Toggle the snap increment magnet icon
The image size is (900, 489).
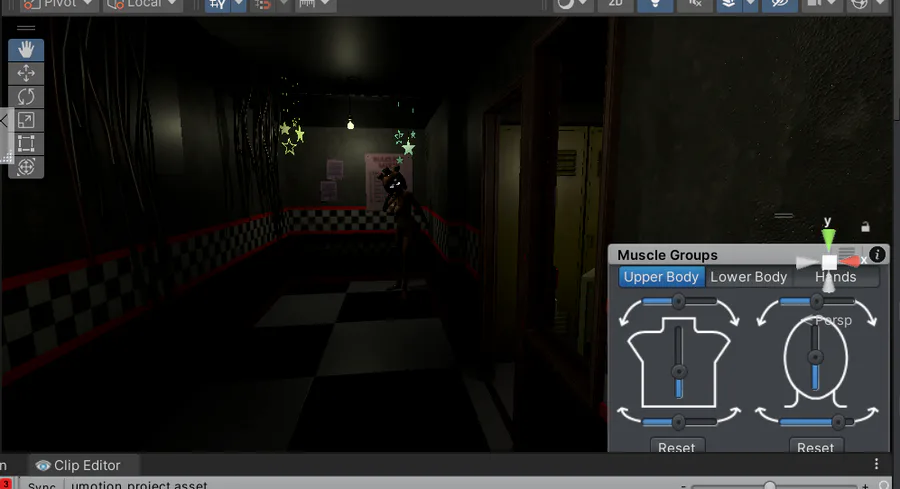pos(263,5)
